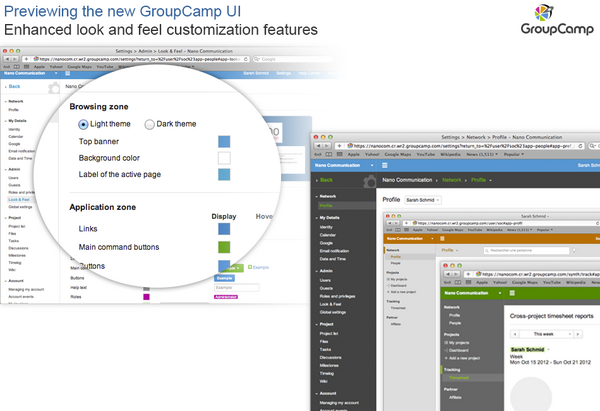
Task: Open the apps grid icon in Look & Feel window banner
Action: click(x=68, y=73)
